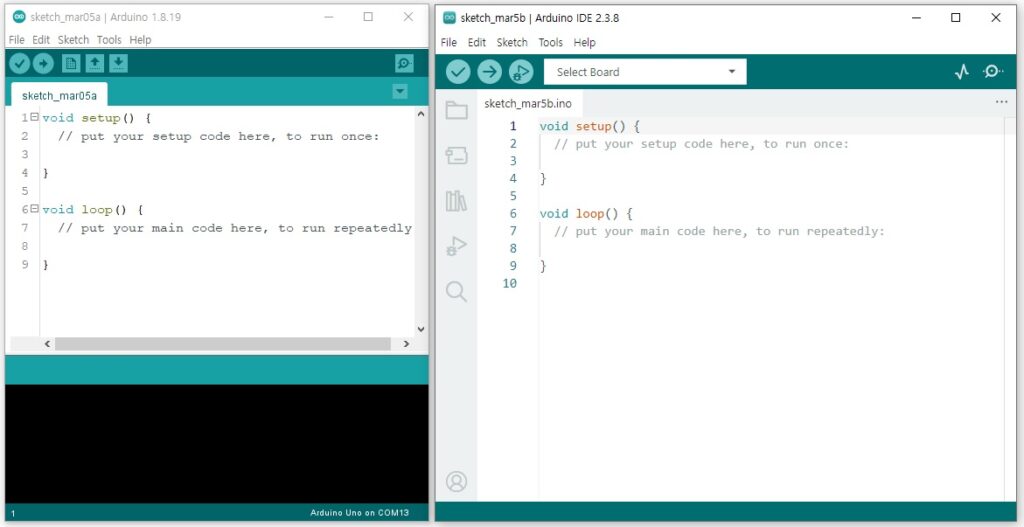The height and width of the screenshot is (527, 1024).
Task: Open Serial Plotter in IDE 2.3.8
Action: click(961, 72)
